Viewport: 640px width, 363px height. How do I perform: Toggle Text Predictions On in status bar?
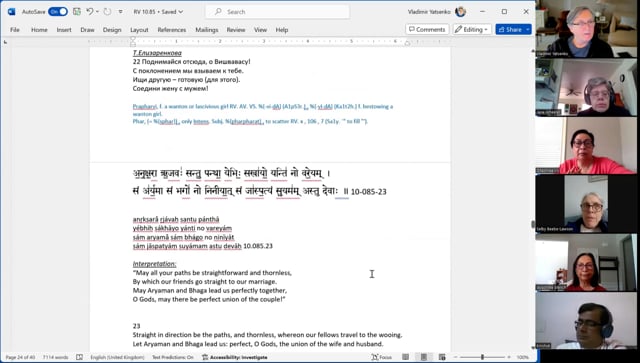[173, 357]
